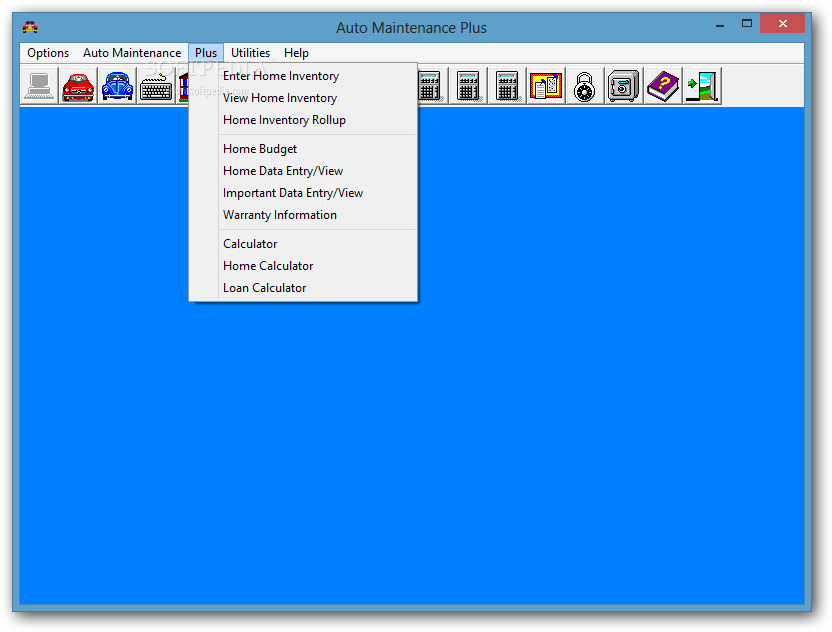Click the middle of the three calculator icons

point(468,85)
